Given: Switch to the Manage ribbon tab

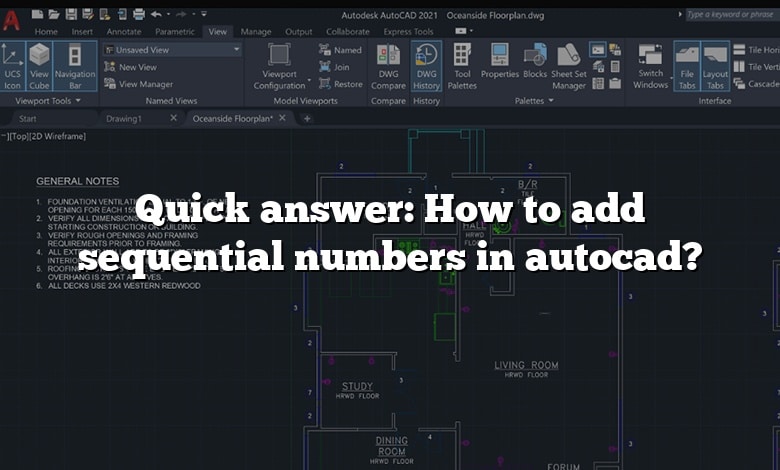Looking at the screenshot, I should point(256,31).
